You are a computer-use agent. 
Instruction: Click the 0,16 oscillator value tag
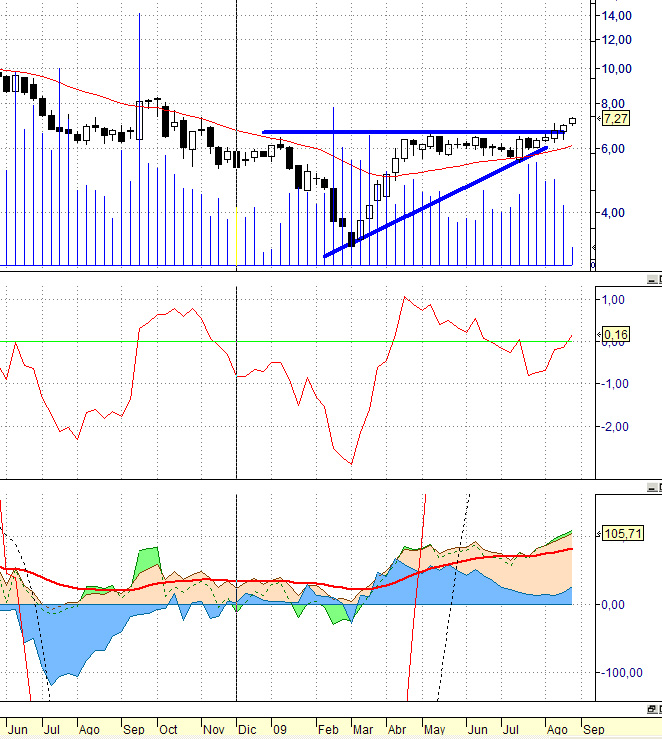tap(615, 335)
